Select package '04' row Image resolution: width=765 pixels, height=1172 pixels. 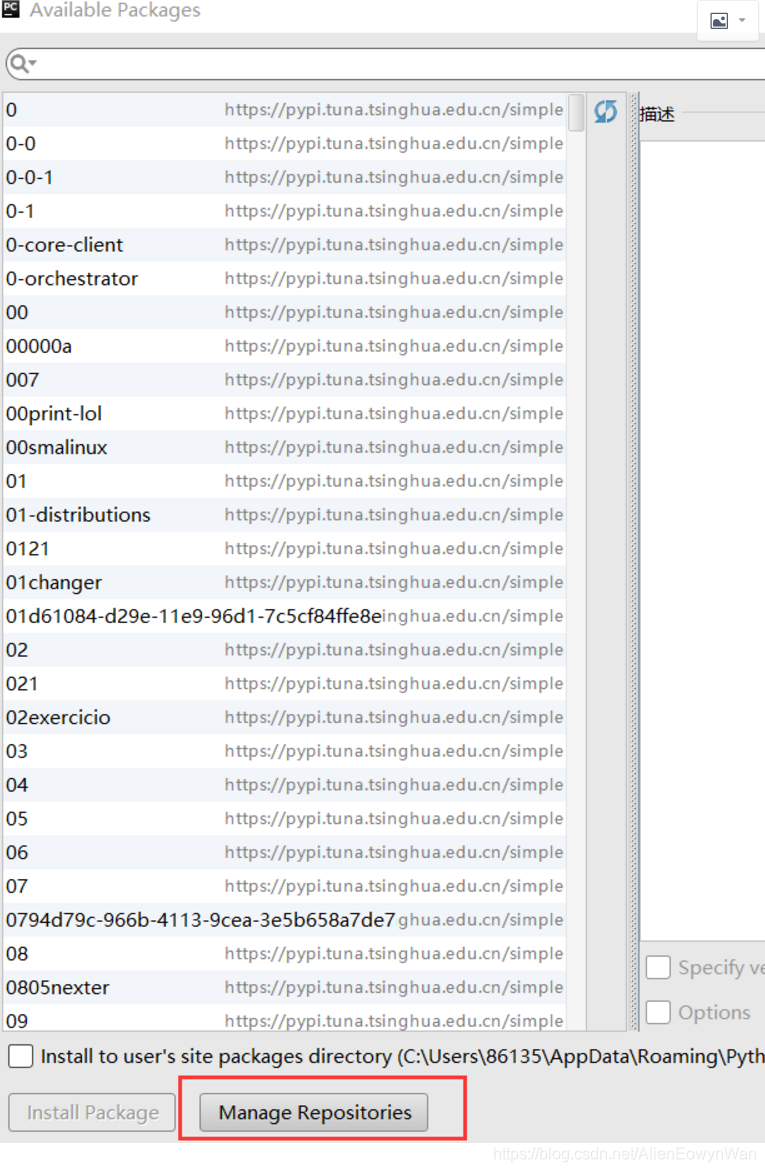pyautogui.click(x=284, y=785)
